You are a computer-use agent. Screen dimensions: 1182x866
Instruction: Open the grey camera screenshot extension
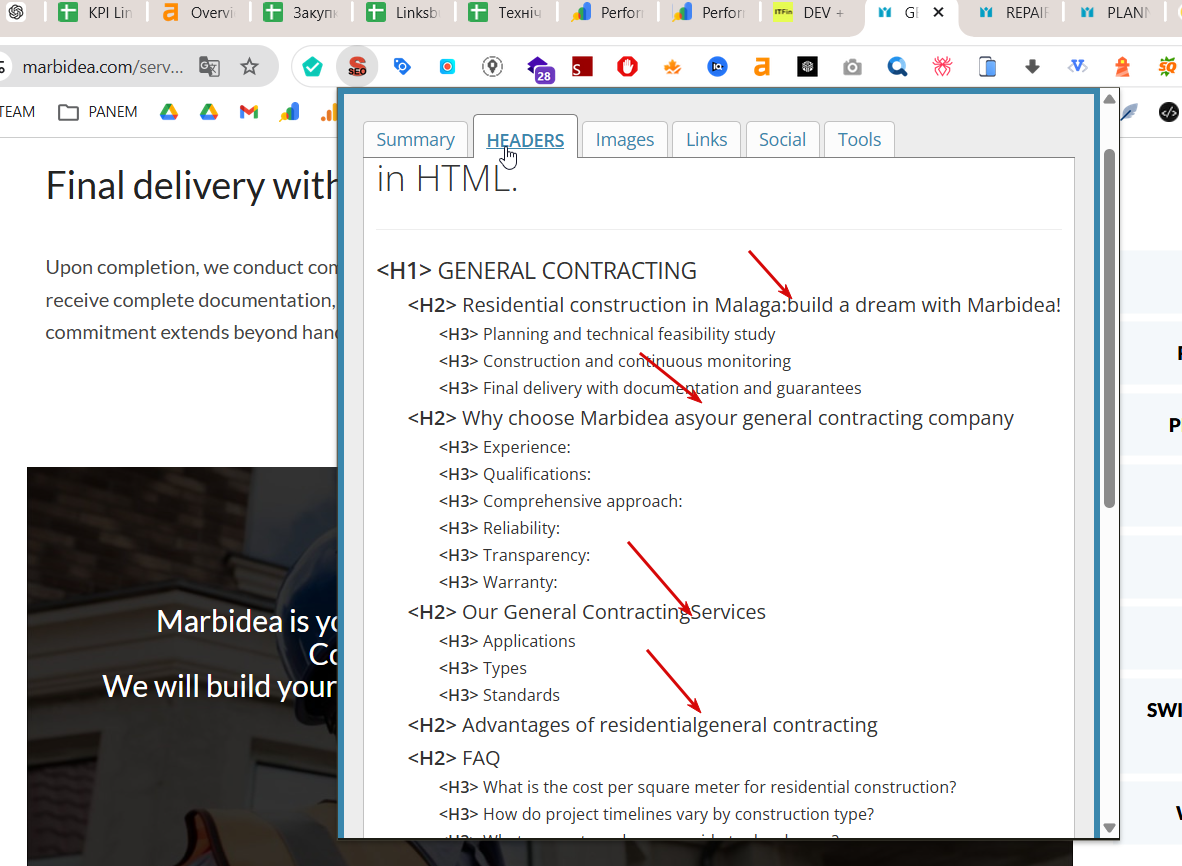852,67
